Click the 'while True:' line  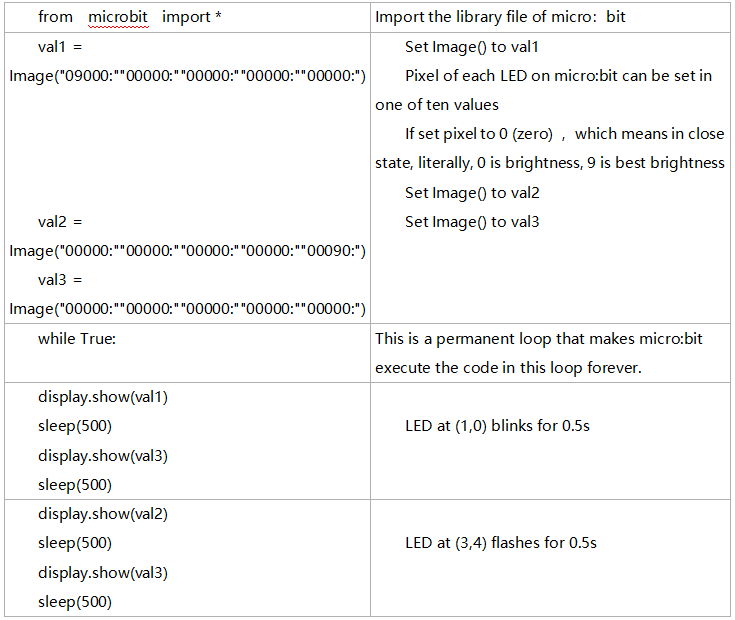click(77, 338)
